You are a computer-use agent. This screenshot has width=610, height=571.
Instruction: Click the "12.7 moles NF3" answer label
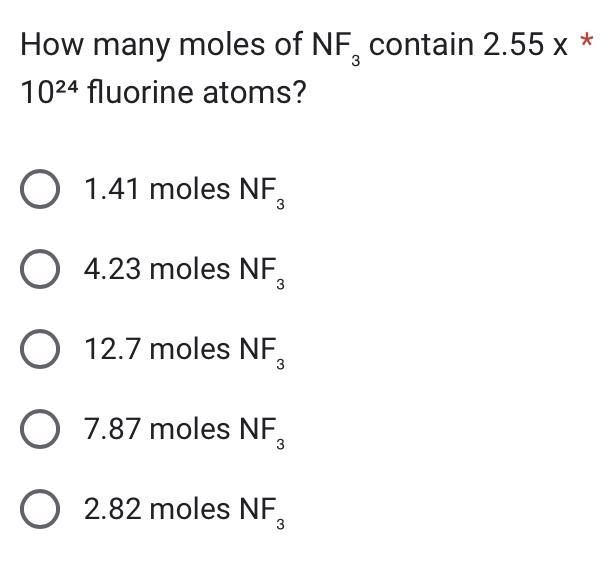(x=184, y=350)
